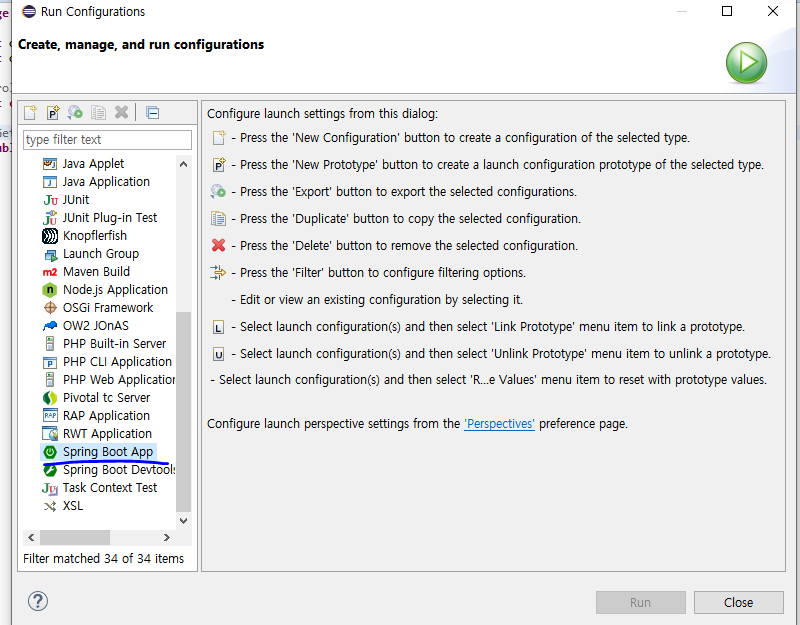Image resolution: width=800 pixels, height=625 pixels.
Task: Maximize the Run Configurations dialog
Action: point(727,11)
